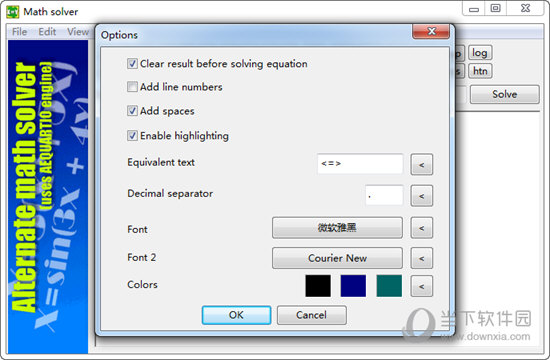Click the reset arrow beside Colors
The width and height of the screenshot is (550, 360).
422,286
